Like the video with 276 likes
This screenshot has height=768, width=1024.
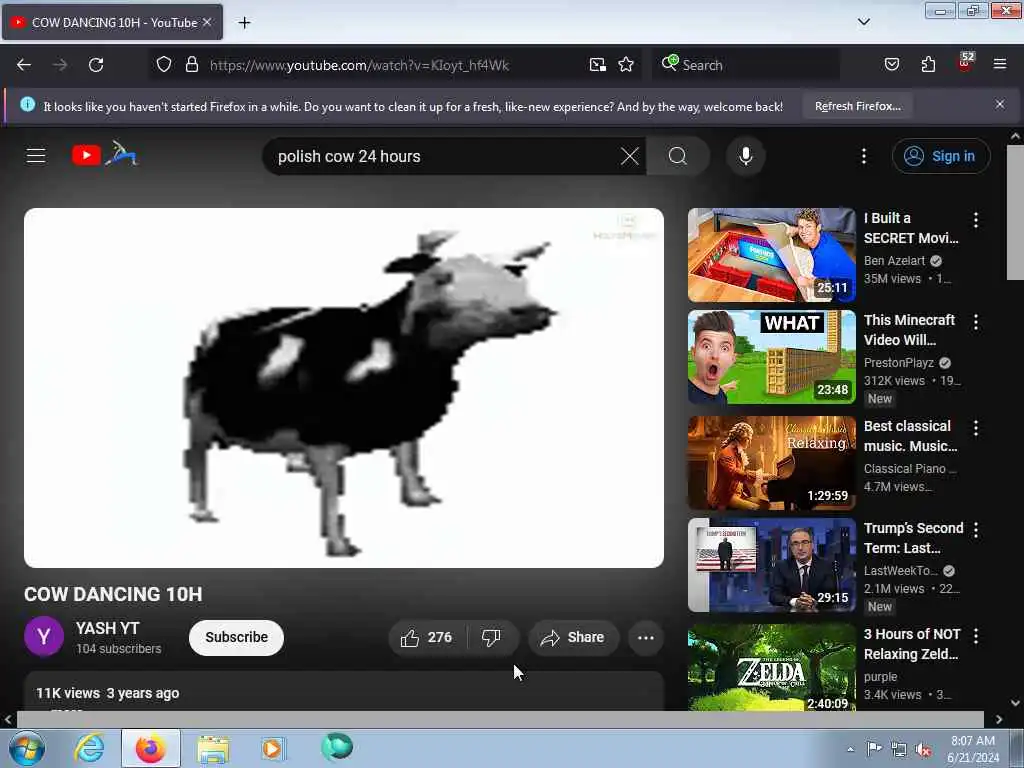(x=426, y=637)
